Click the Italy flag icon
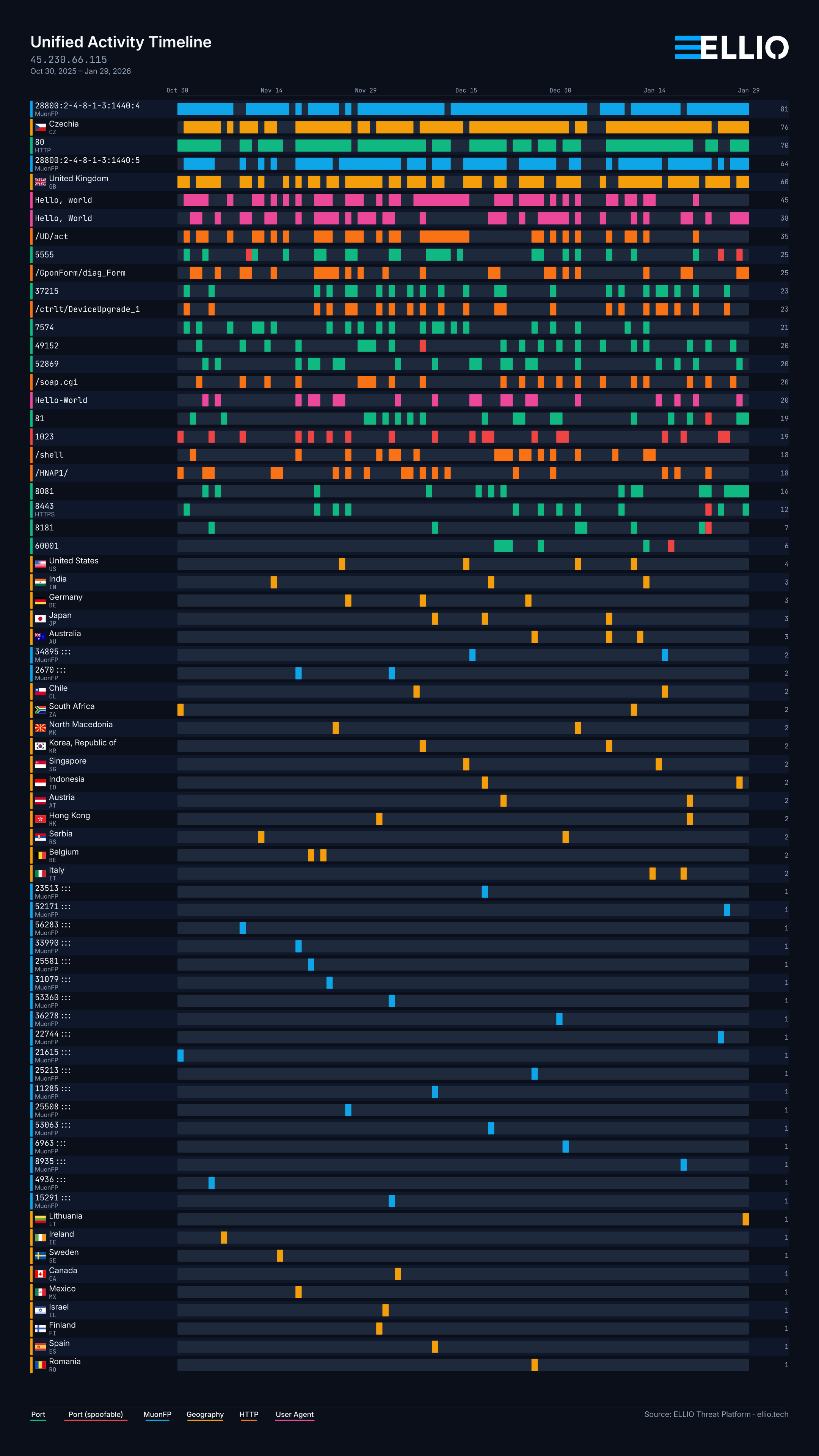The width and height of the screenshot is (819, 1456). click(41, 873)
